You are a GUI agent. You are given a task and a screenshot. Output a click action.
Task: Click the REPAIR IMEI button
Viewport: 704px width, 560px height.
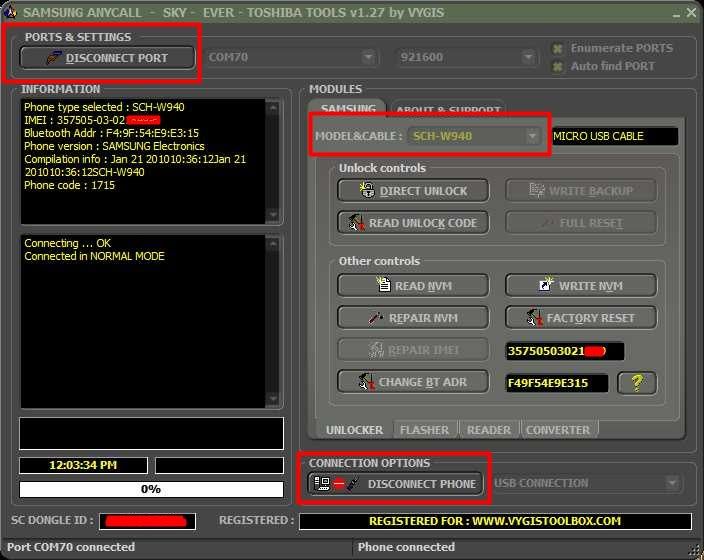coord(413,349)
